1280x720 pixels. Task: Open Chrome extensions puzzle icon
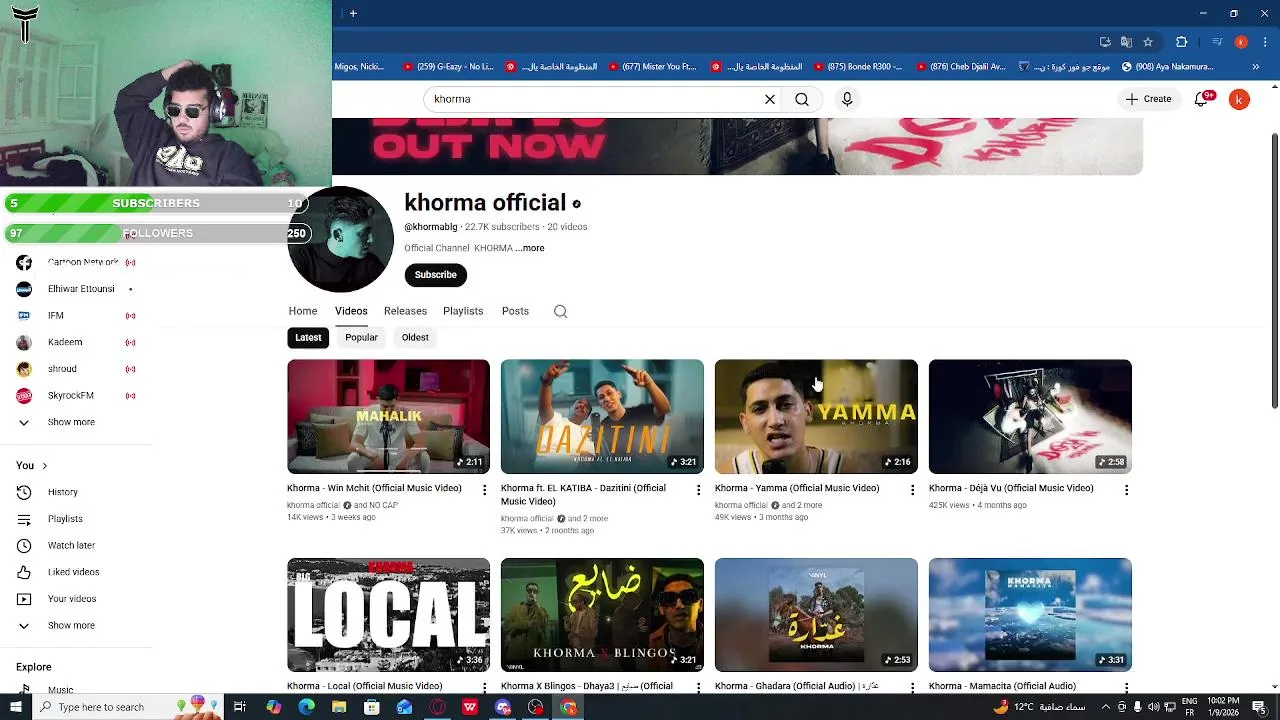1181,42
